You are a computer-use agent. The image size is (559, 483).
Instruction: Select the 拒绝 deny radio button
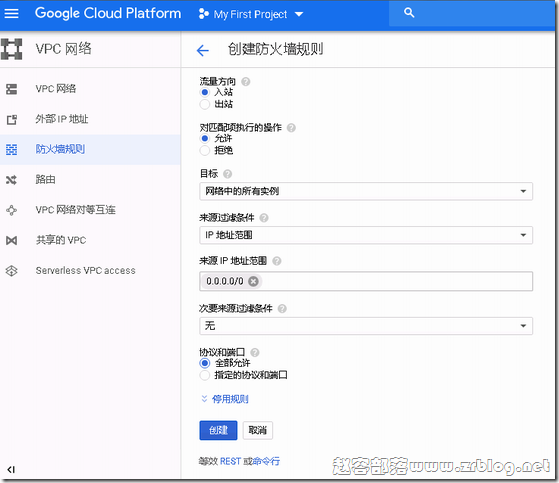(205, 150)
